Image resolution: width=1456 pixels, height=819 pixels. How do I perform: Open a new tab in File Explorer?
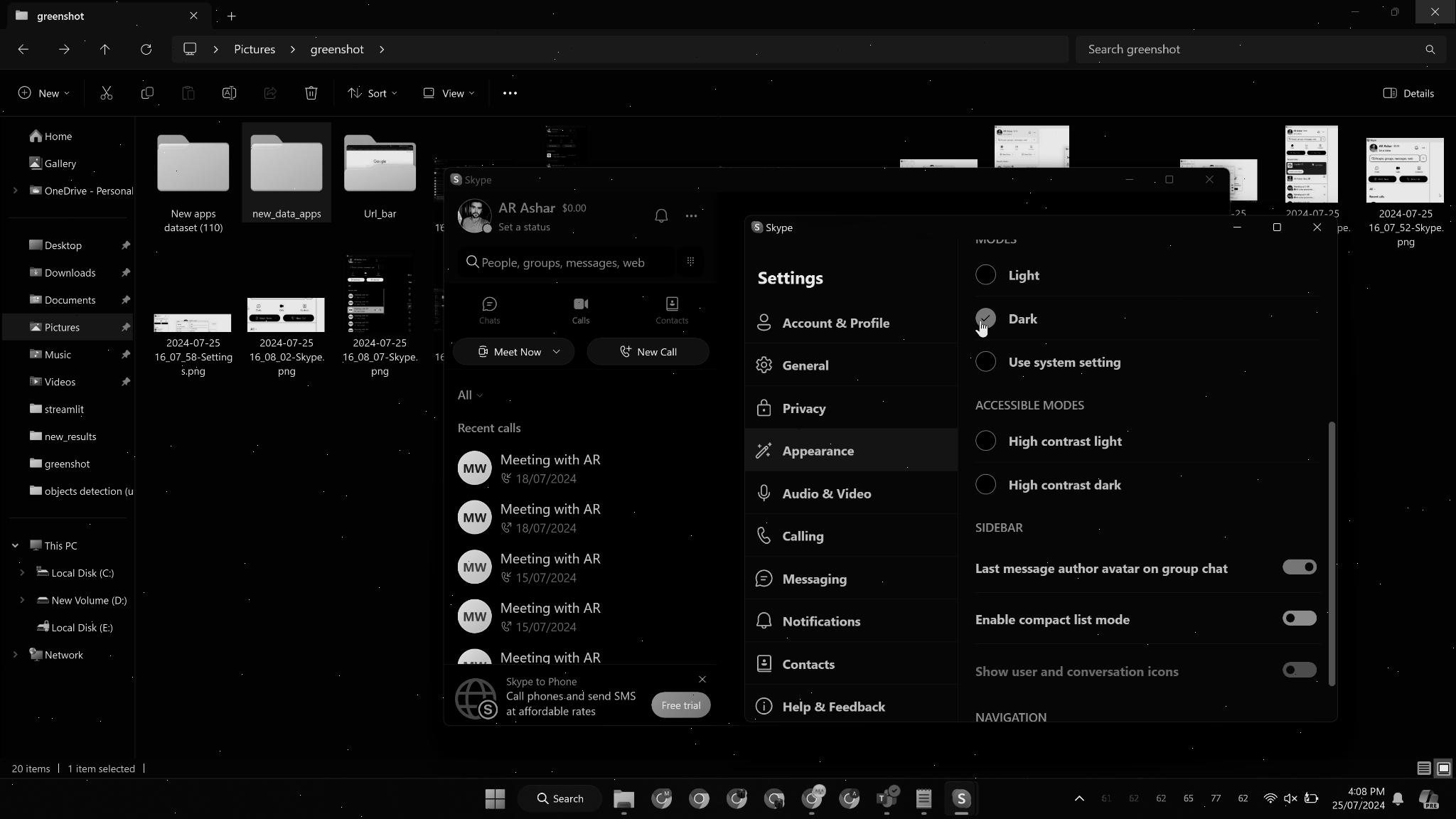click(x=231, y=16)
